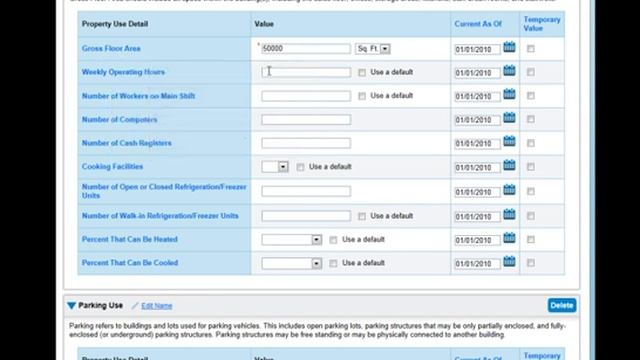Open Percent That Can Be Cooled dropdown
Image resolution: width=640 pixels, height=360 pixels.
(292, 264)
